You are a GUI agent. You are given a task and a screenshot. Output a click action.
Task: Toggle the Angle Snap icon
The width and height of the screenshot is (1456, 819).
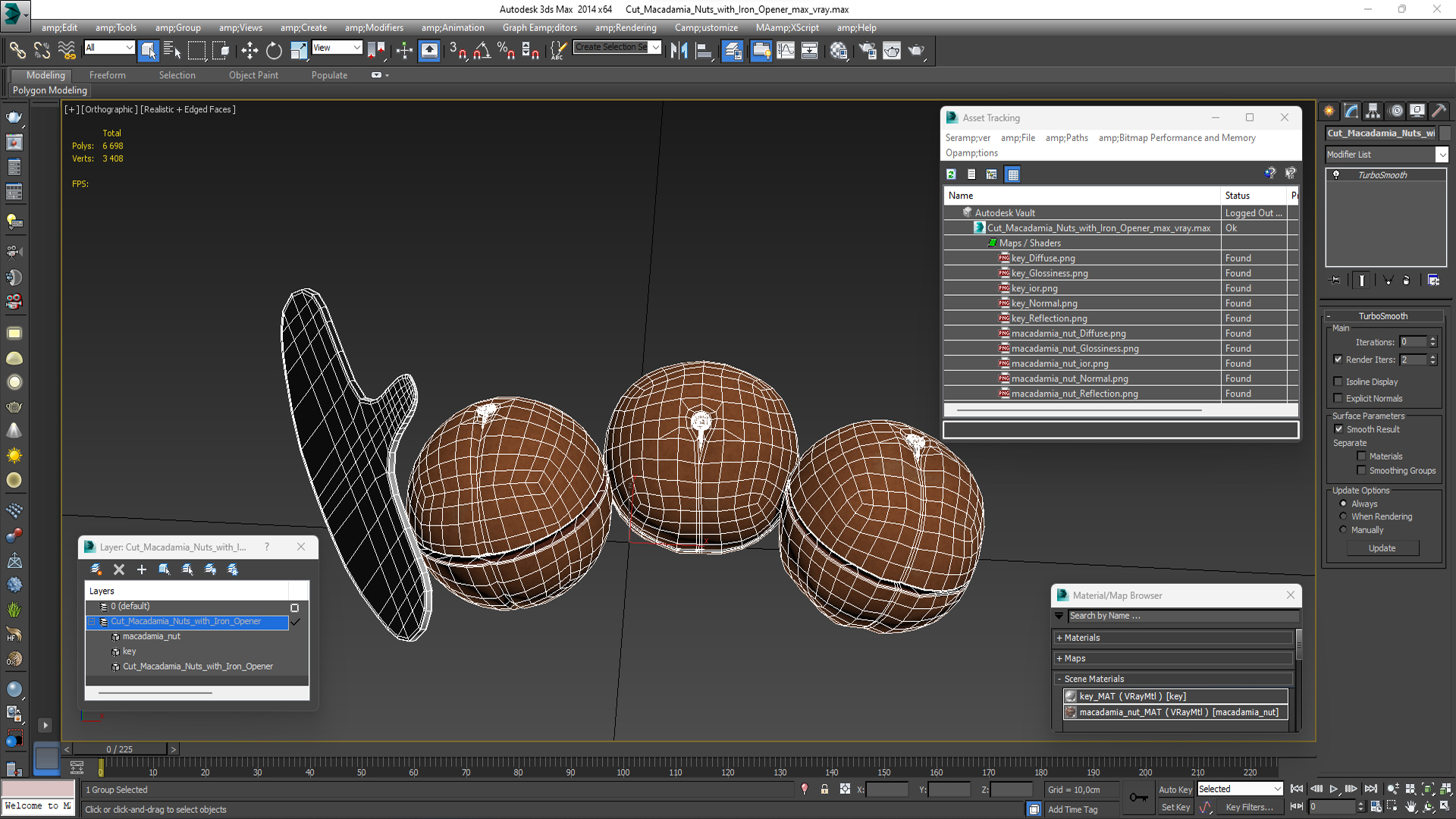(482, 51)
